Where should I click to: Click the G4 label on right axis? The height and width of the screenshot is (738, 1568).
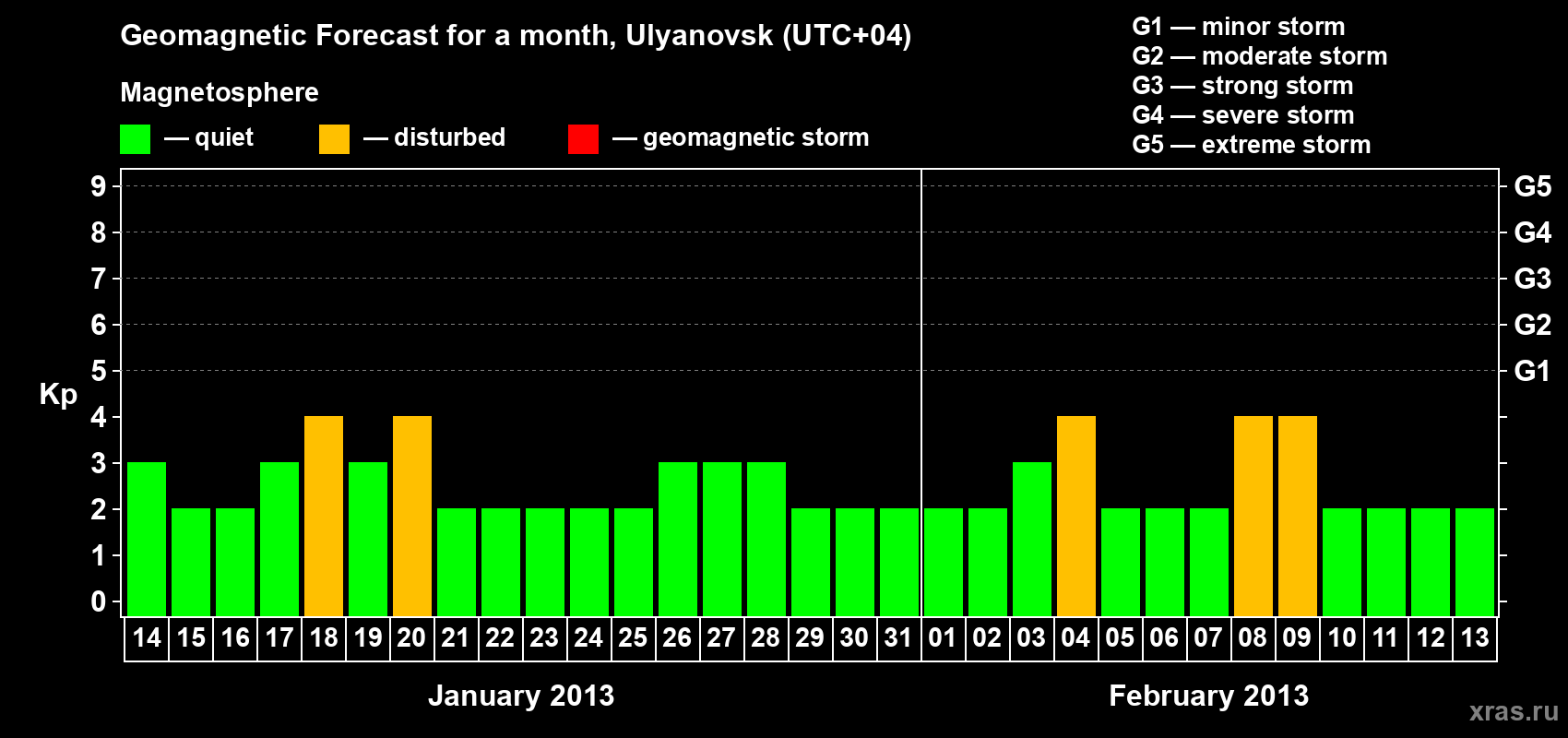[x=1533, y=232]
